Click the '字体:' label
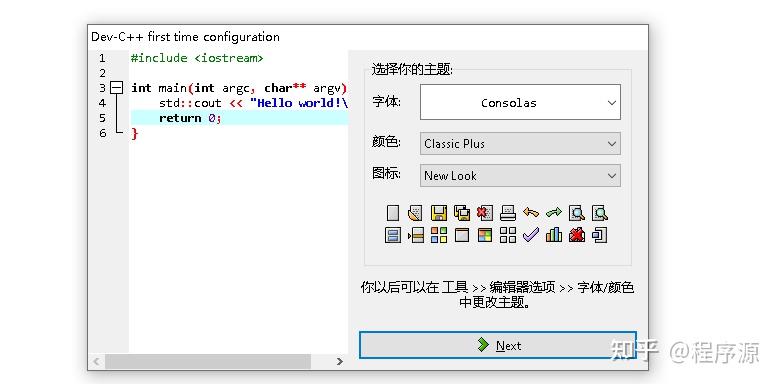The image size is (779, 384). tap(386, 101)
